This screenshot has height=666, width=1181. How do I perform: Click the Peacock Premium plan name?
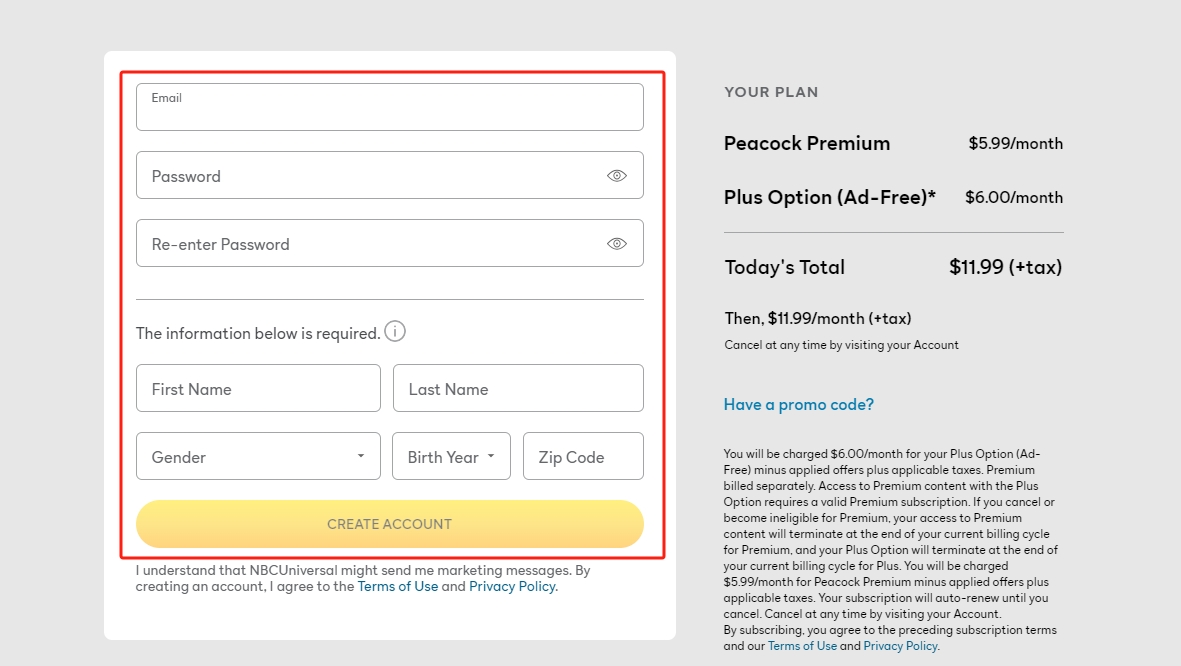point(807,144)
